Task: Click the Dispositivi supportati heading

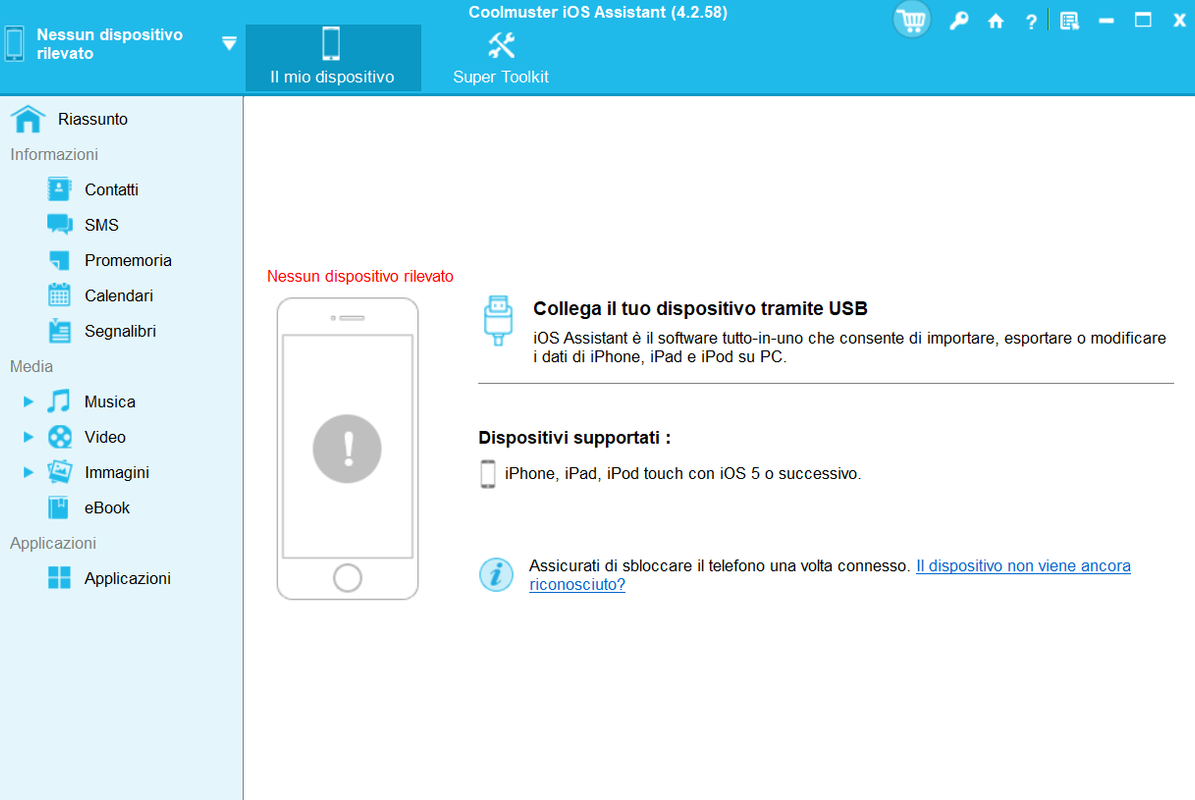Action: click(x=574, y=438)
